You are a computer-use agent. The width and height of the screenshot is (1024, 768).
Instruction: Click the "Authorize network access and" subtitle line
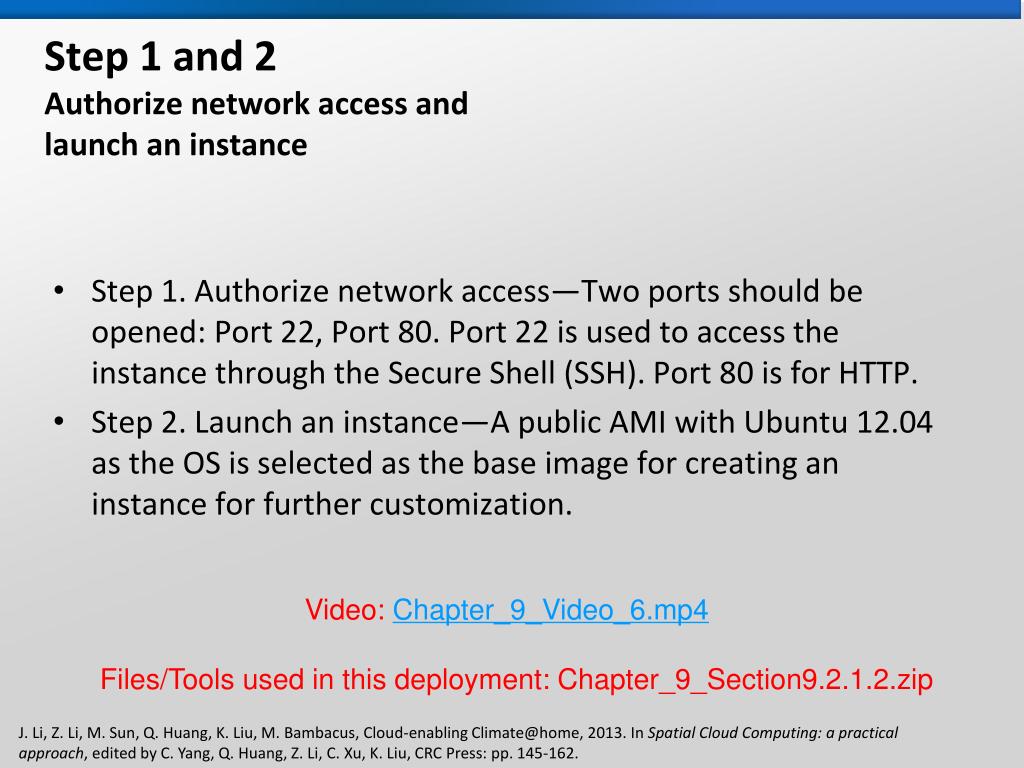(256, 104)
